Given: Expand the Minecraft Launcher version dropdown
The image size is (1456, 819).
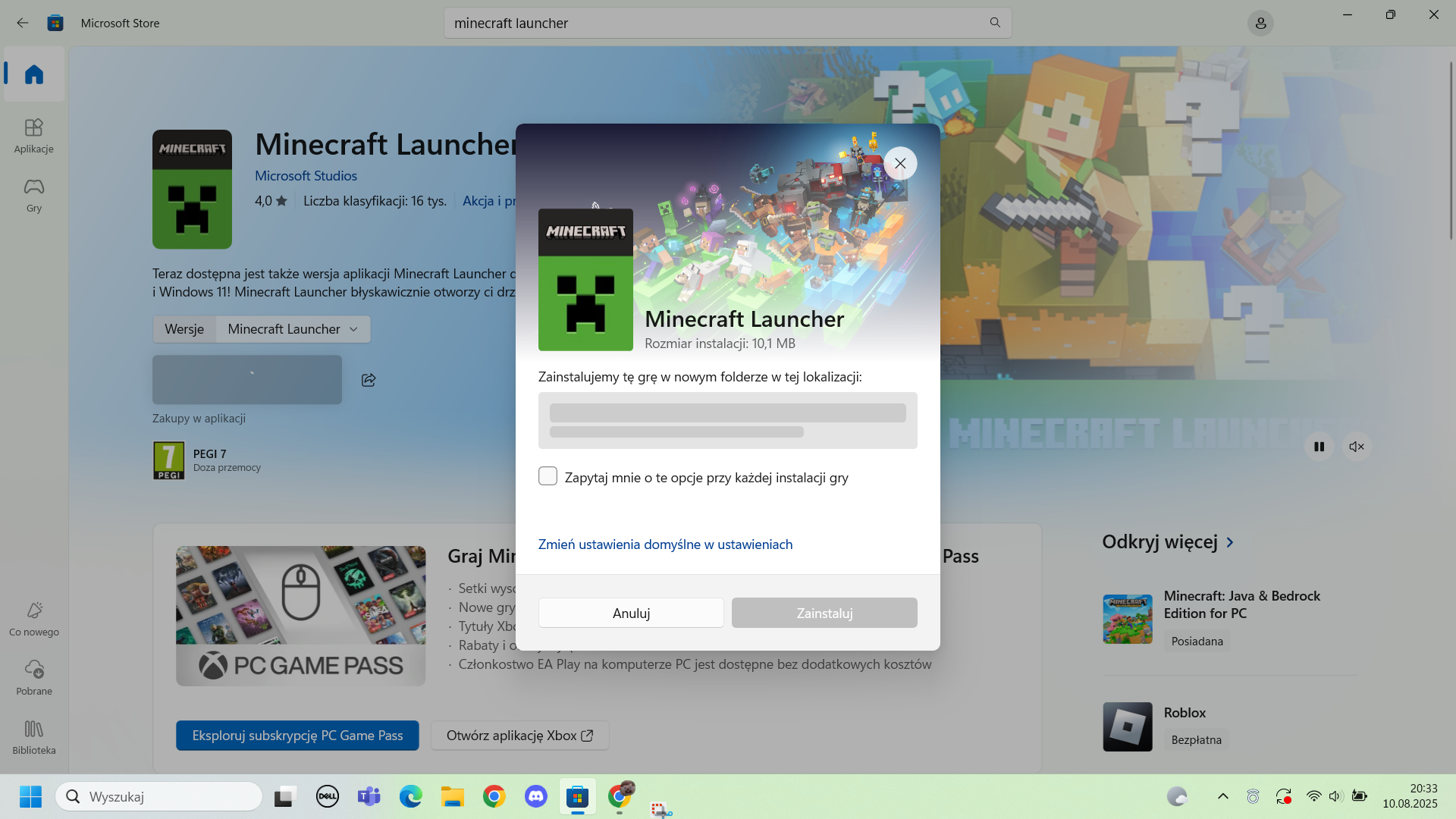Looking at the screenshot, I should pyautogui.click(x=293, y=329).
